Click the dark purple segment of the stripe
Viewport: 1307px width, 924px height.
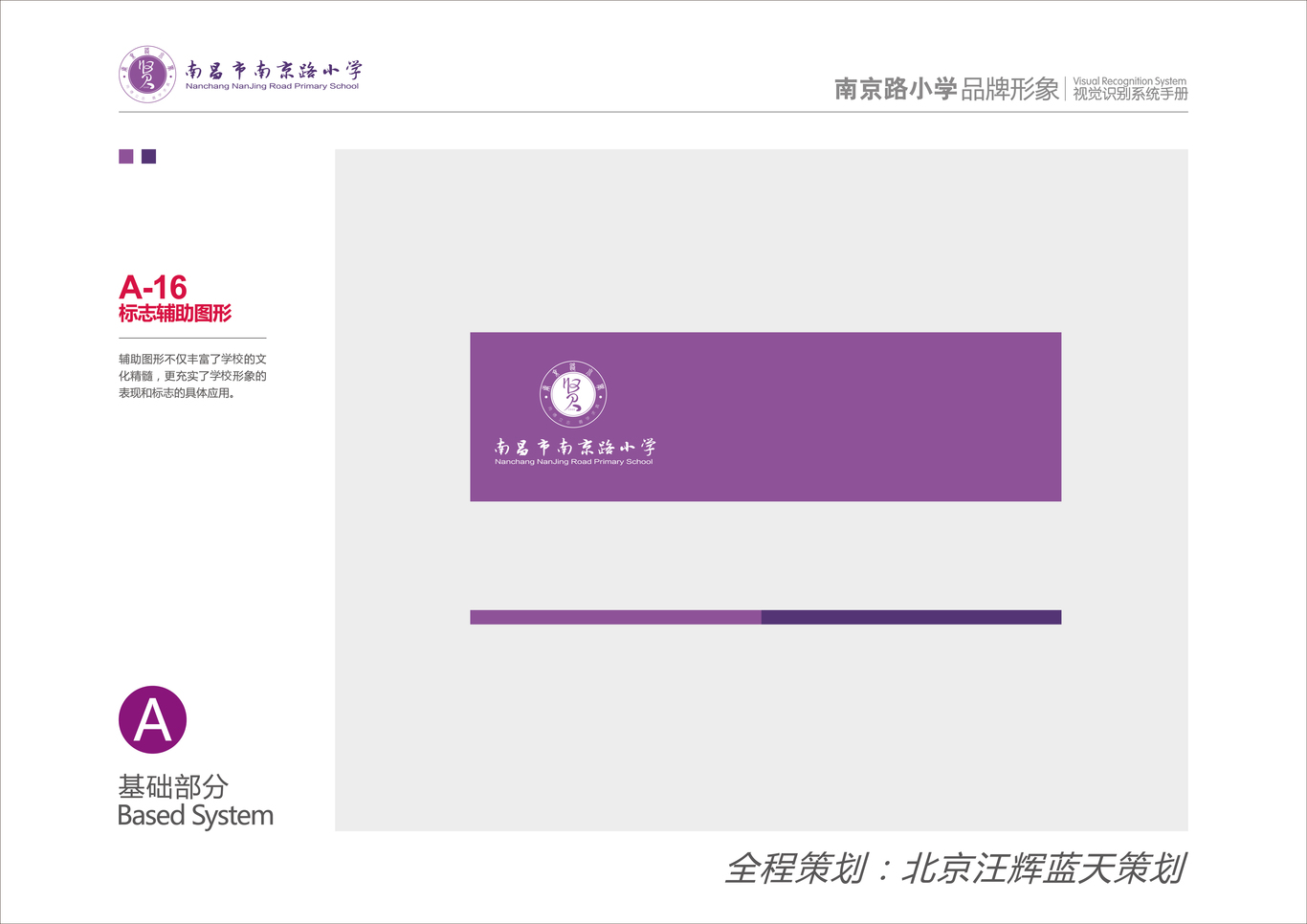[x=911, y=617]
